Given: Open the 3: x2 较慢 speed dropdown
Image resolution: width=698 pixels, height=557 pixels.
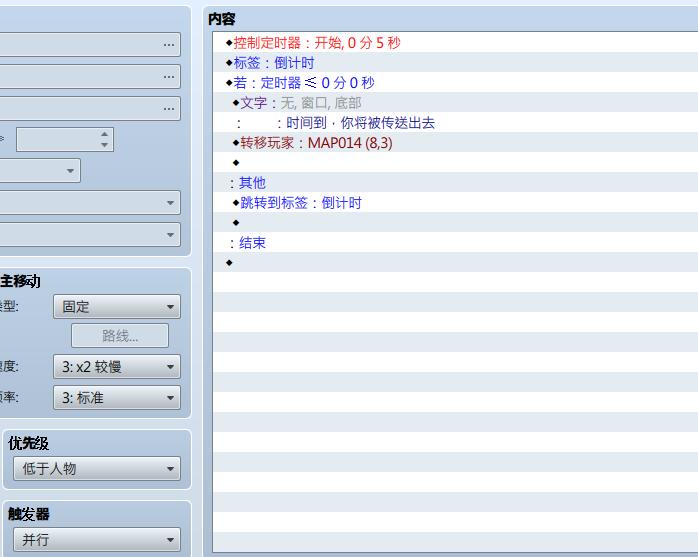Looking at the screenshot, I should click(117, 366).
